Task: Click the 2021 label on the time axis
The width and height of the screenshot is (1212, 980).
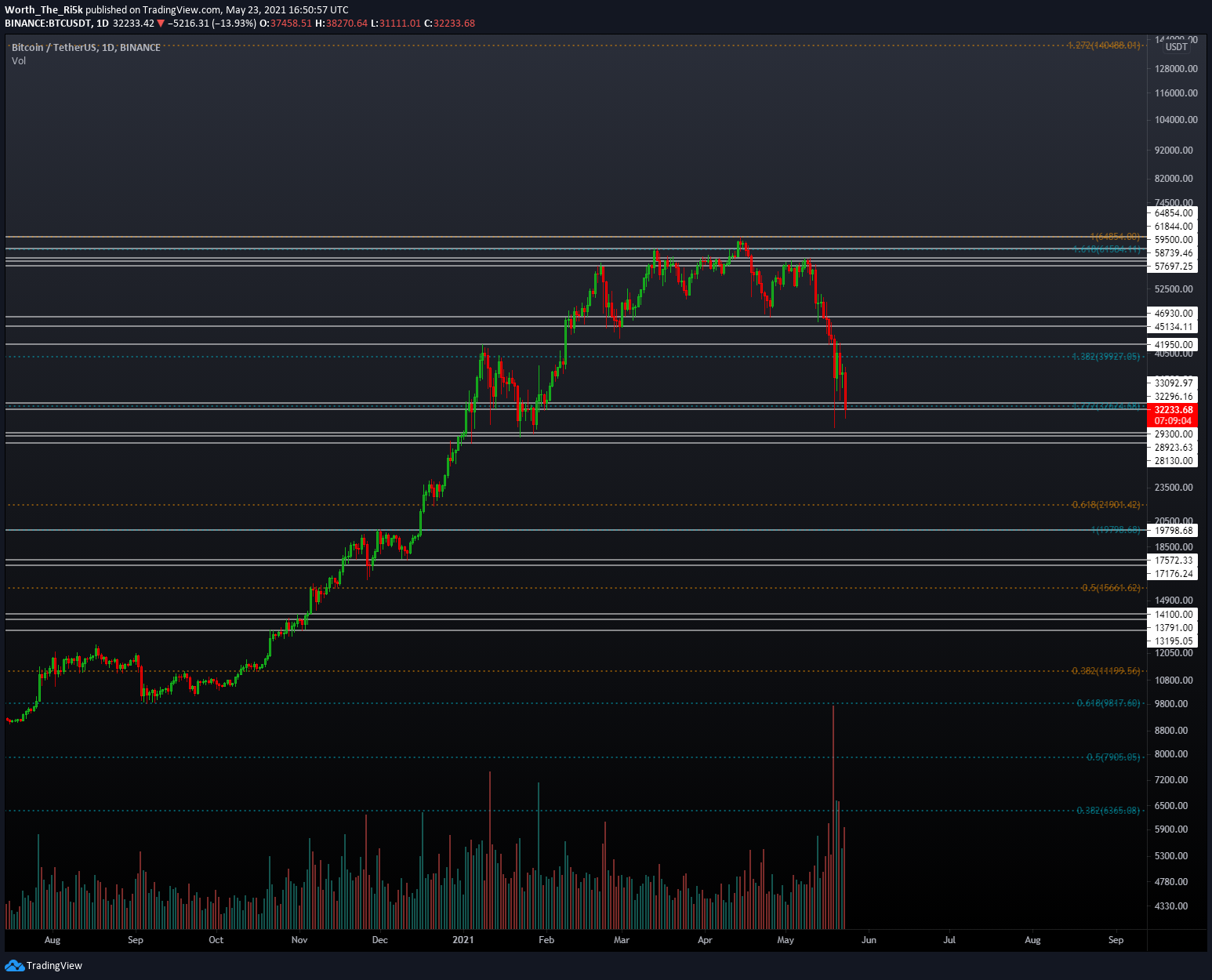Action: click(x=463, y=940)
